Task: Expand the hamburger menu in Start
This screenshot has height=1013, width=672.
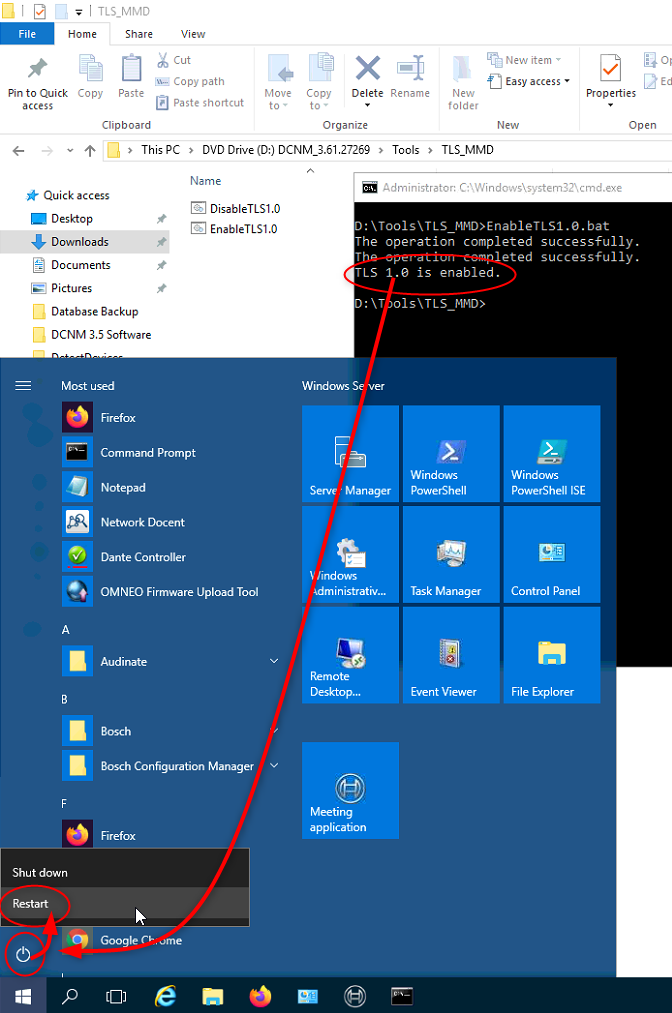Action: [x=23, y=386]
